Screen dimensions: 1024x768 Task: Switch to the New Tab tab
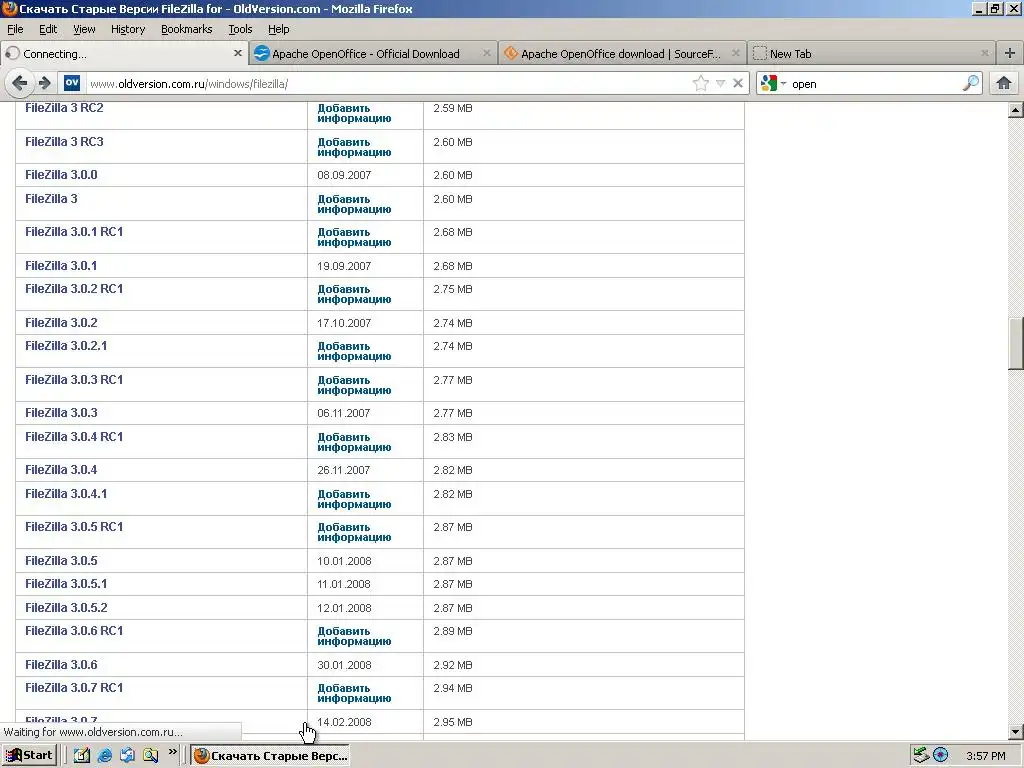[x=871, y=54]
